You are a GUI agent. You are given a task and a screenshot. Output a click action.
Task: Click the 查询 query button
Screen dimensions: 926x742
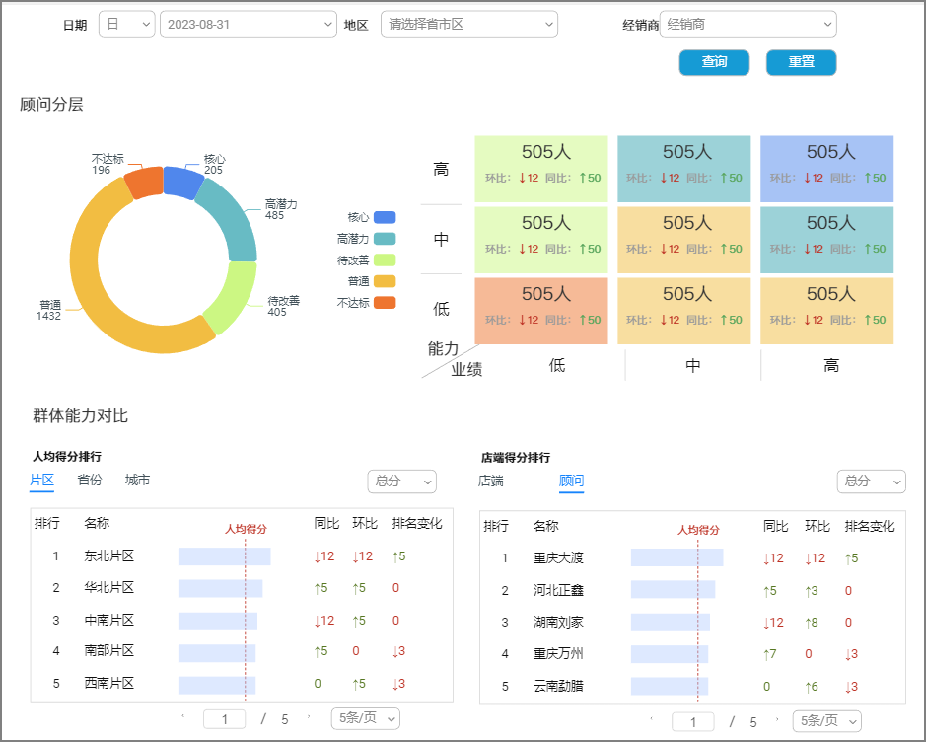[713, 62]
